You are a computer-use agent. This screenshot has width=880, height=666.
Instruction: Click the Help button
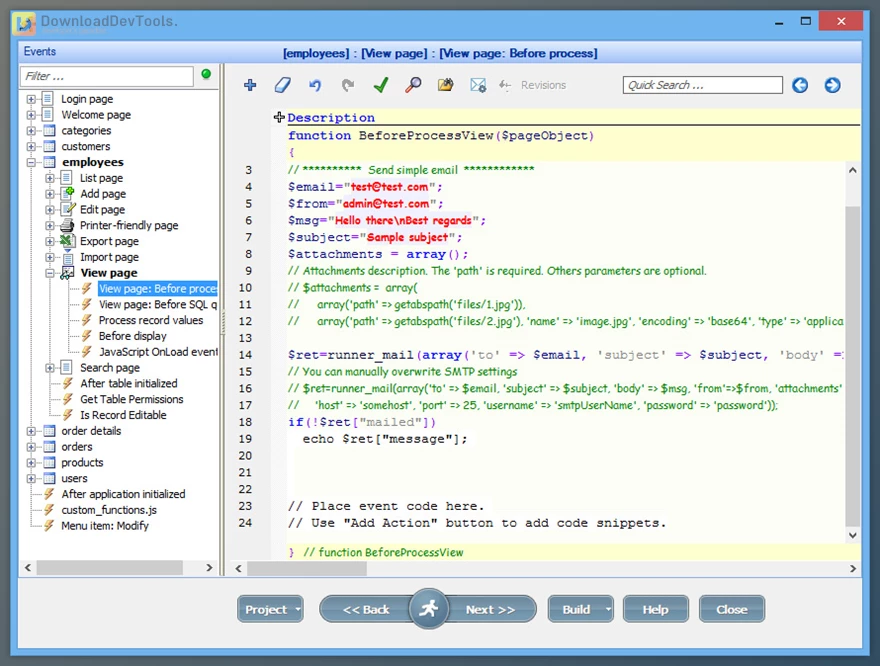[655, 610]
